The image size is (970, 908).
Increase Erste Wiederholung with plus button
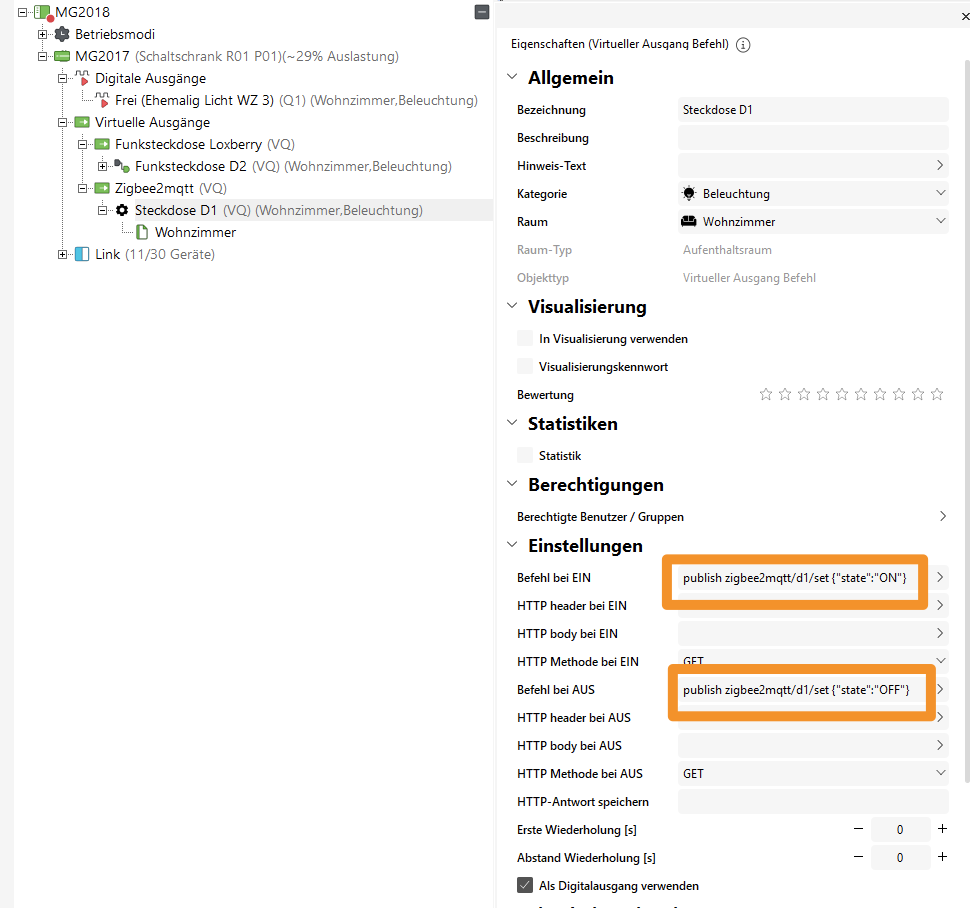(x=942, y=829)
